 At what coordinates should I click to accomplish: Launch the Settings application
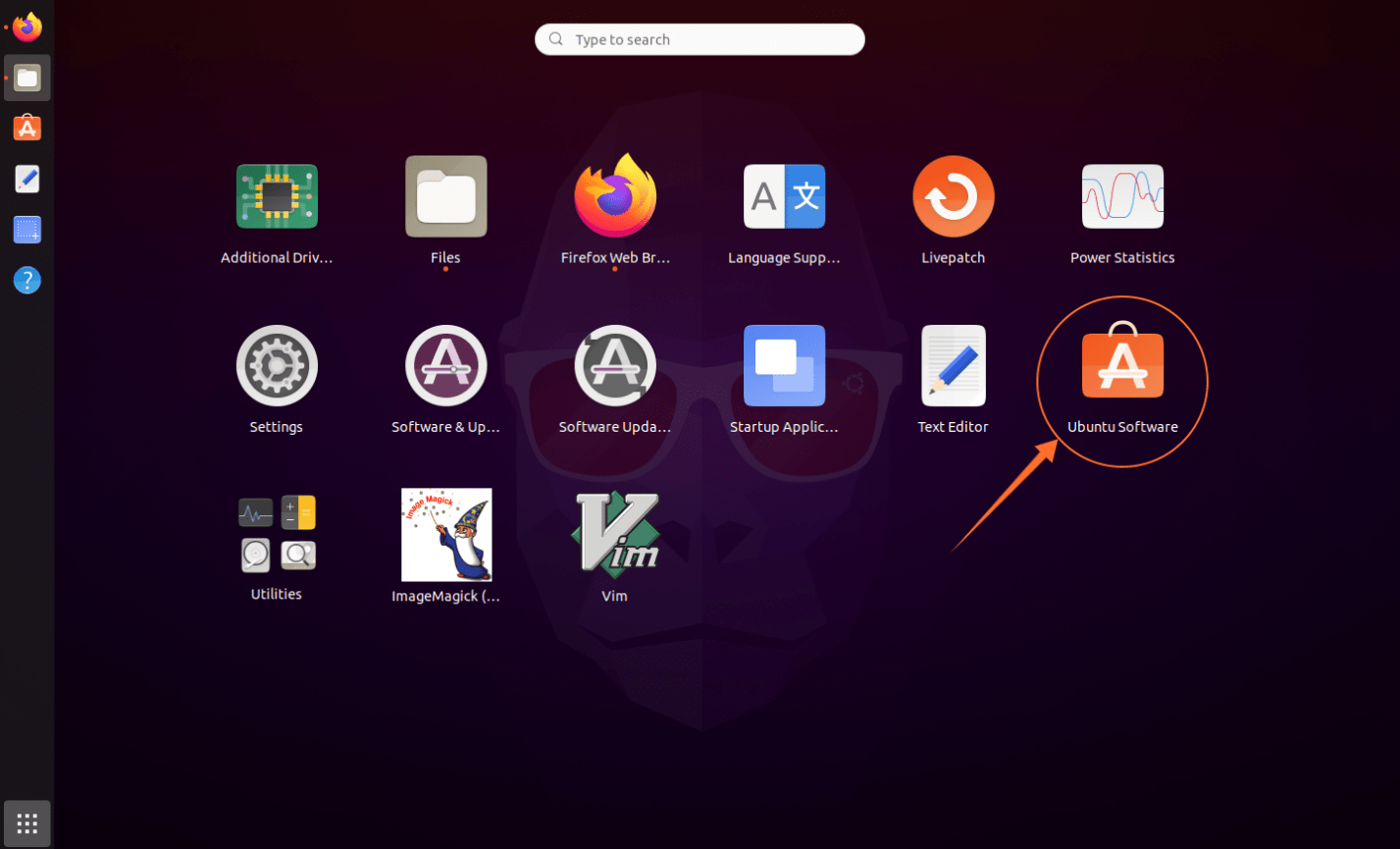pos(276,365)
